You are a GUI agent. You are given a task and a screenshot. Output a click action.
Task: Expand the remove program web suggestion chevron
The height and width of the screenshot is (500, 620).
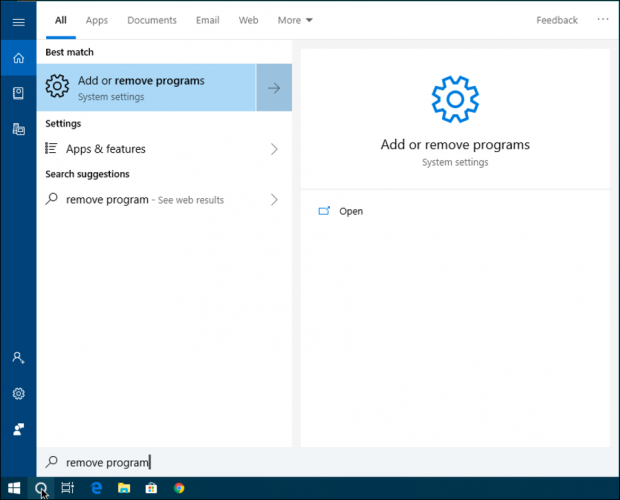pyautogui.click(x=274, y=200)
